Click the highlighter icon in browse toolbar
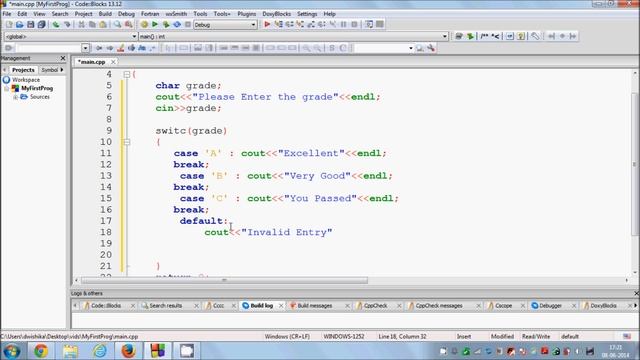 120,48
